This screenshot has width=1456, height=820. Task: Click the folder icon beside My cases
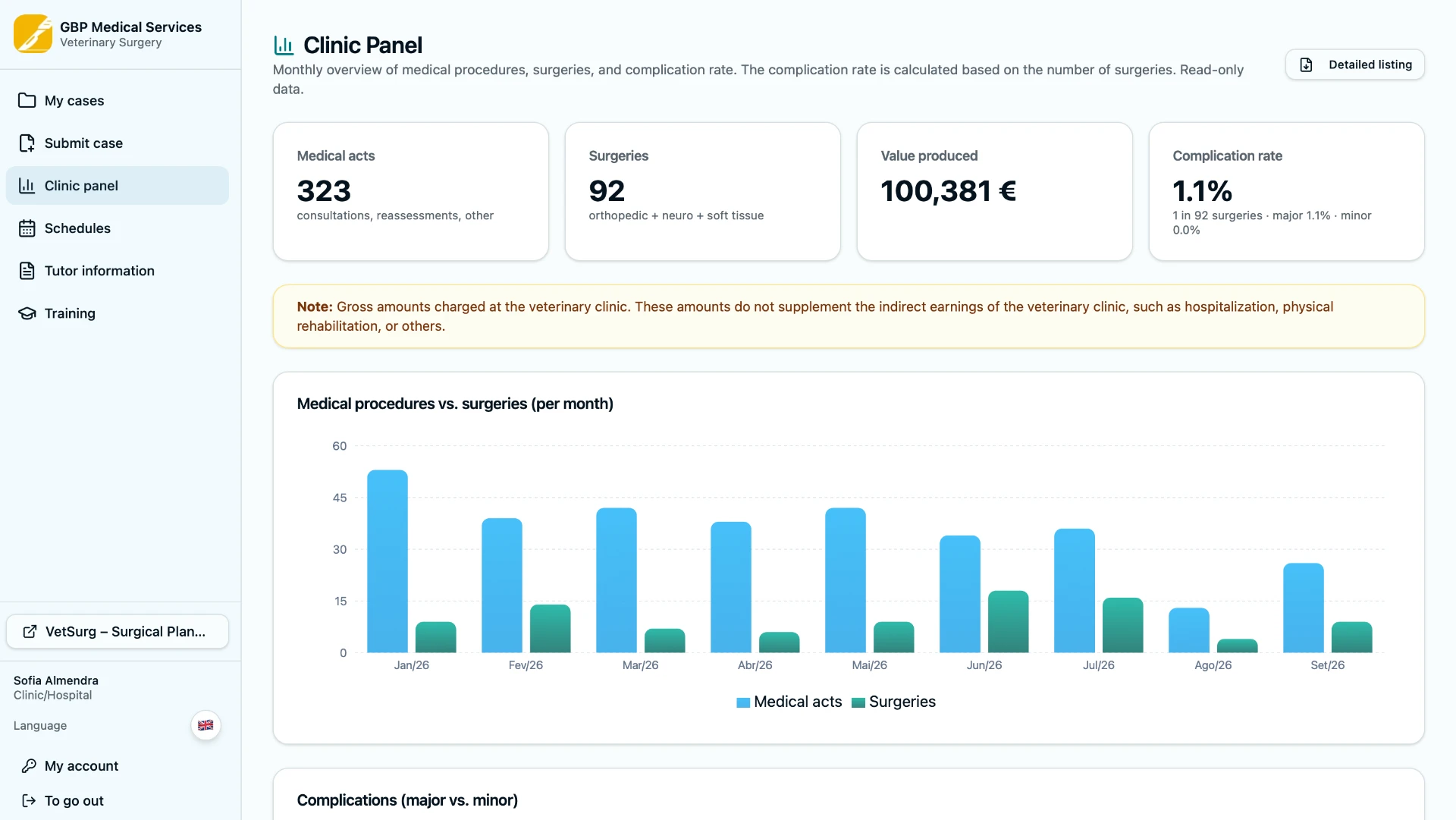coord(27,101)
